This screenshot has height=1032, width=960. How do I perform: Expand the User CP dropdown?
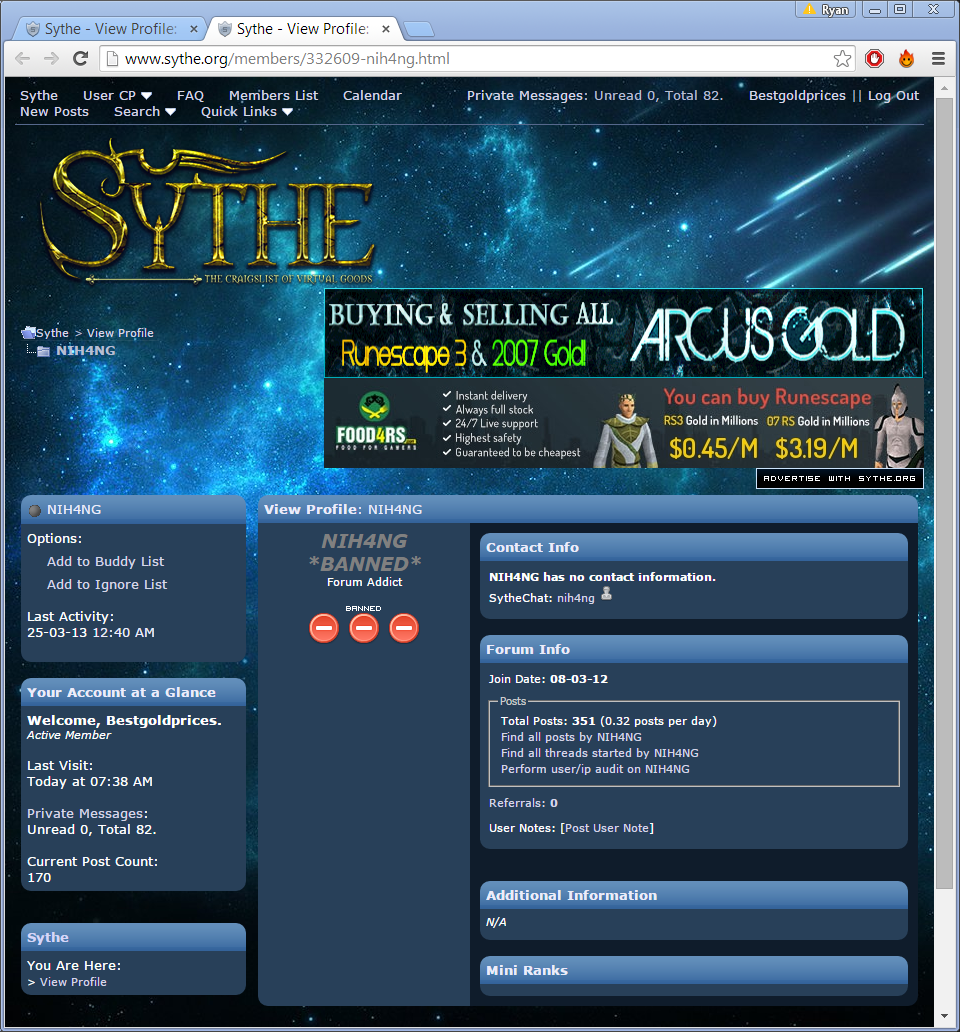pos(146,96)
